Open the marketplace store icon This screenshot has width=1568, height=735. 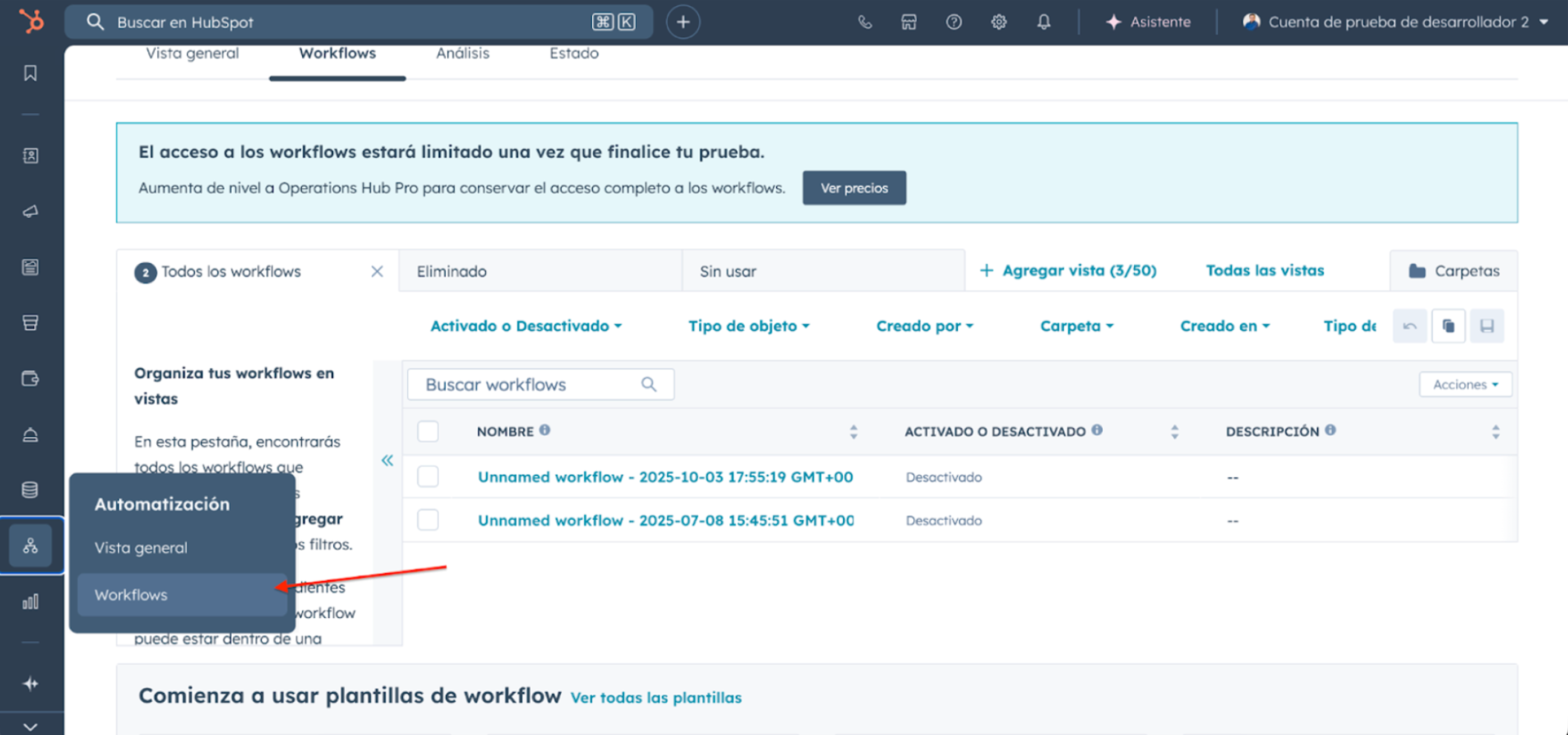click(x=908, y=23)
